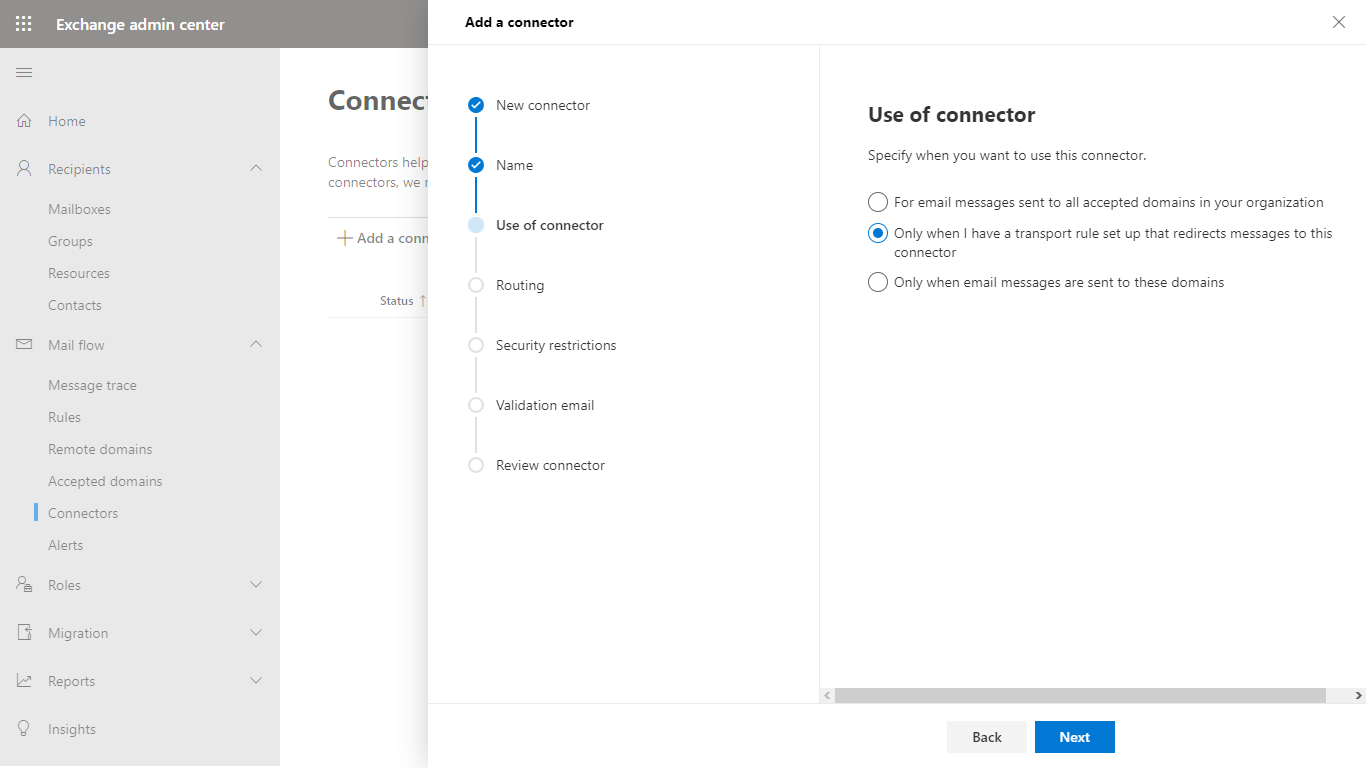Screen dimensions: 1366x768
Task: Open Message trace in the sidebar
Action: pyautogui.click(x=92, y=385)
